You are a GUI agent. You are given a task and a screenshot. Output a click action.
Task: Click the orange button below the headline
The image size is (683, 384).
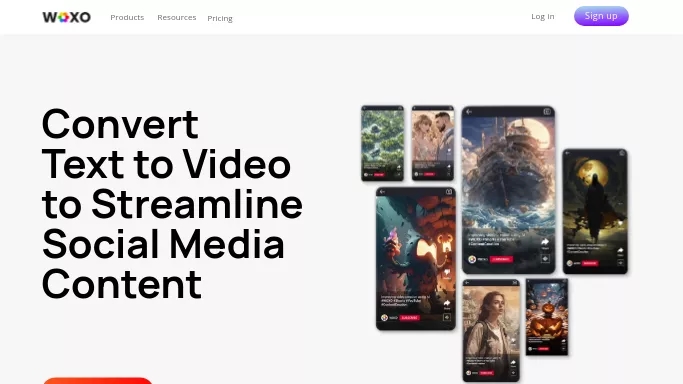(x=98, y=381)
